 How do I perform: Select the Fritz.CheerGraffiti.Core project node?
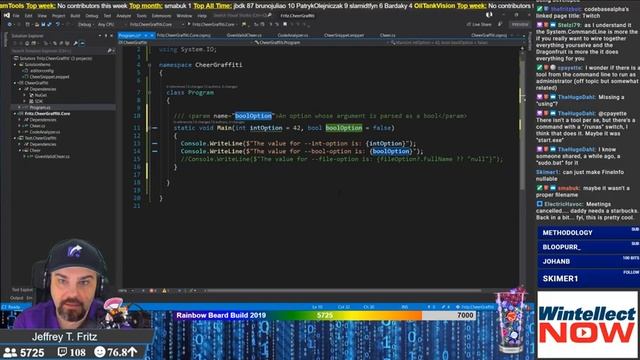click(47, 113)
